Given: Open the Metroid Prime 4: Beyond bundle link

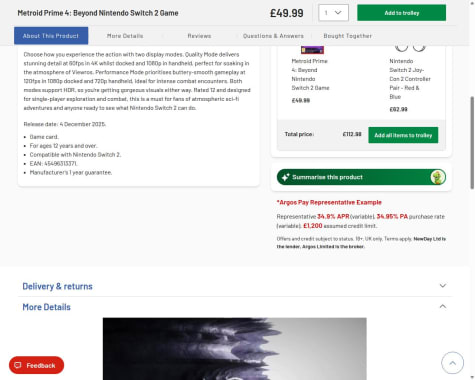Looking at the screenshot, I should pyautogui.click(x=310, y=74).
